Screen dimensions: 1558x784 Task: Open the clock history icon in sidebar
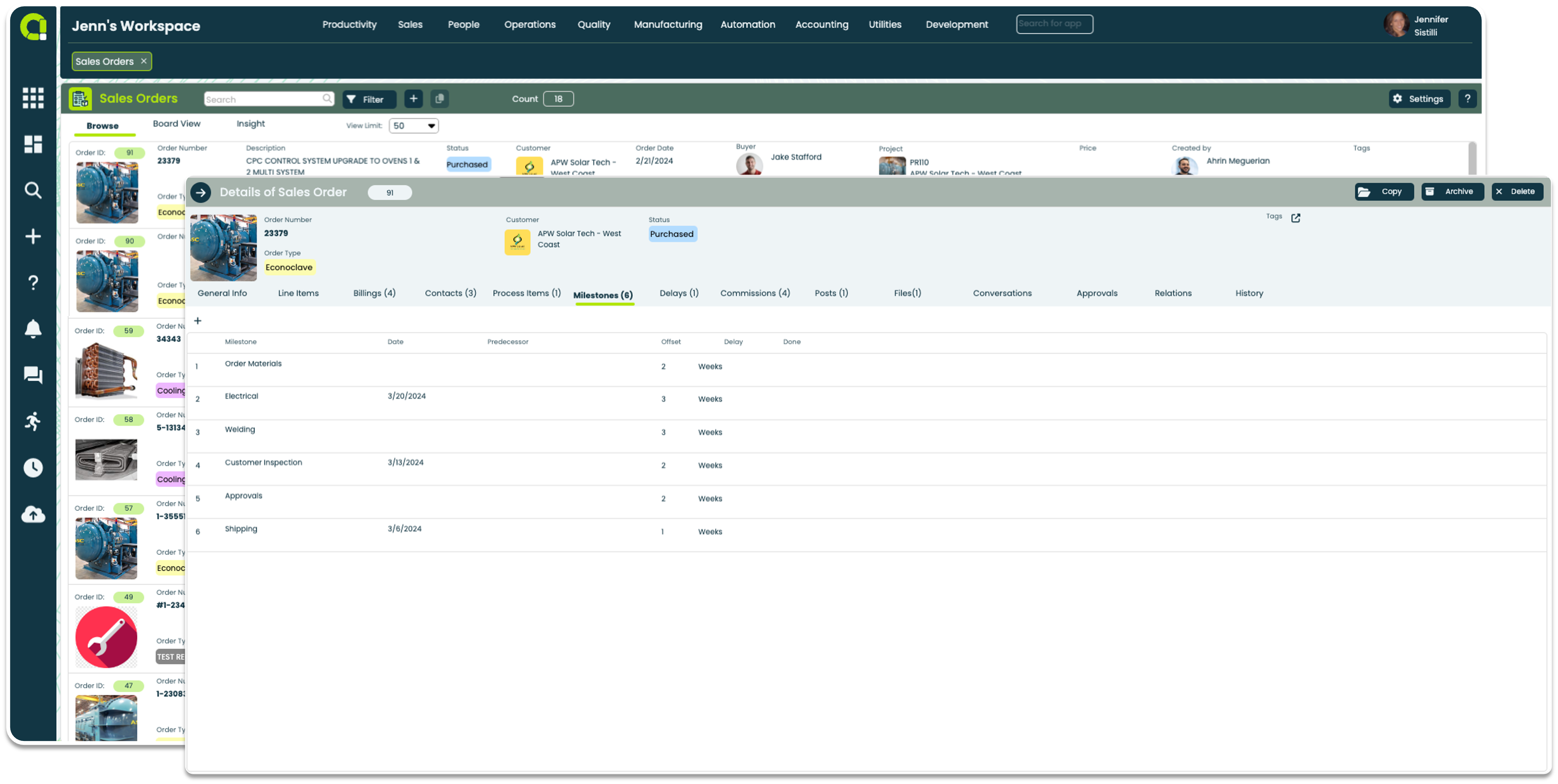(33, 467)
